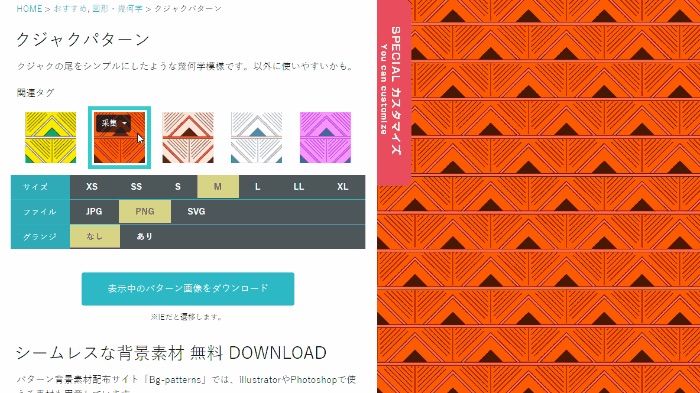Set file format to JPG
The image size is (700, 393).
click(94, 212)
